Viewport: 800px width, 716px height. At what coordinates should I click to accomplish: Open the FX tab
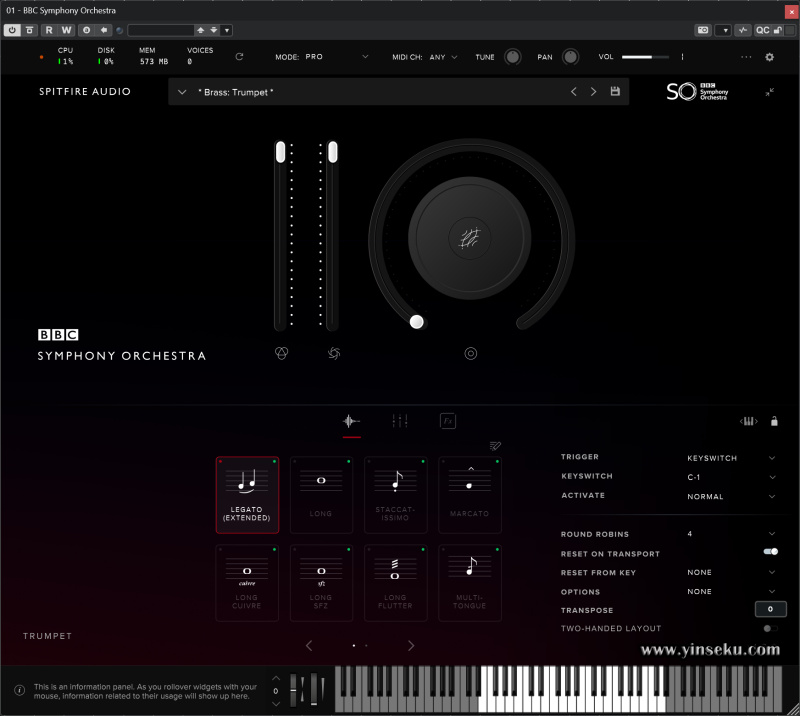[448, 421]
